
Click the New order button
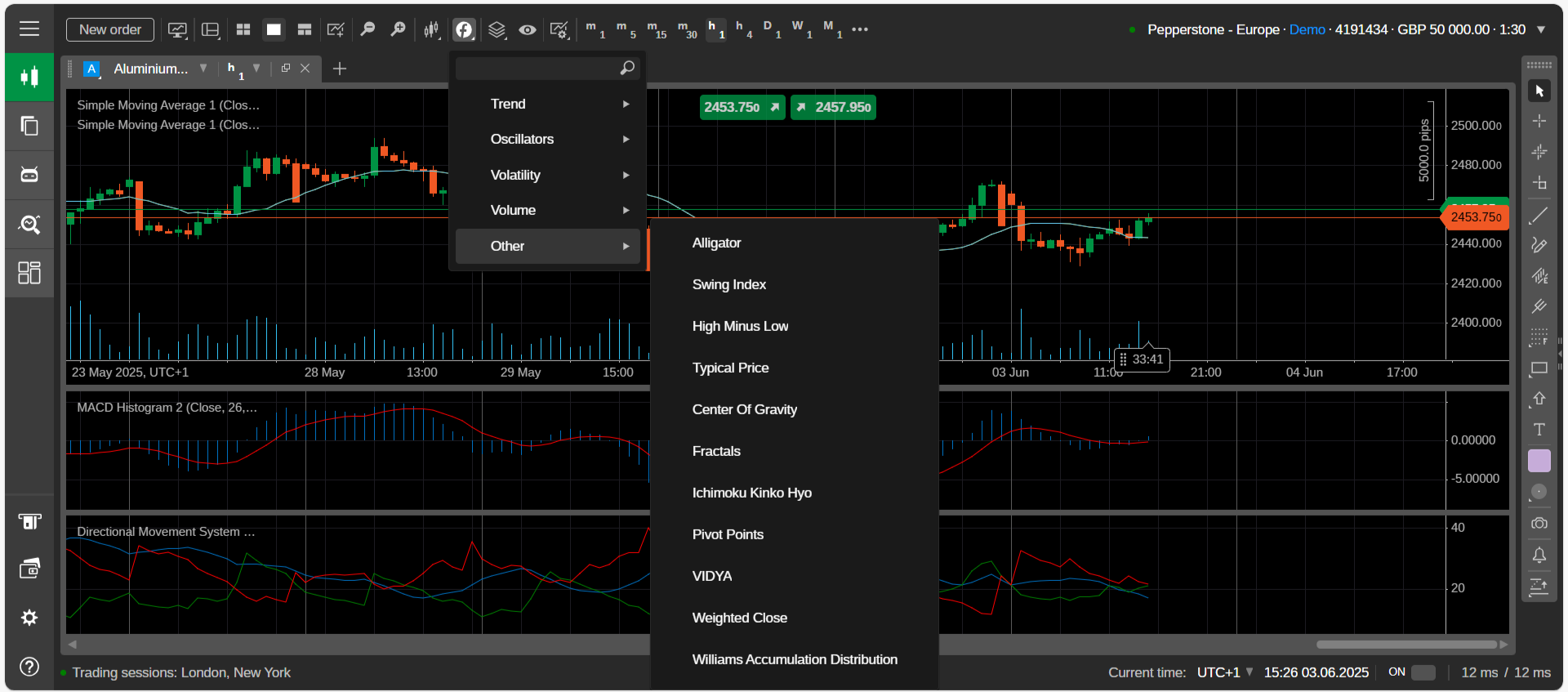110,29
